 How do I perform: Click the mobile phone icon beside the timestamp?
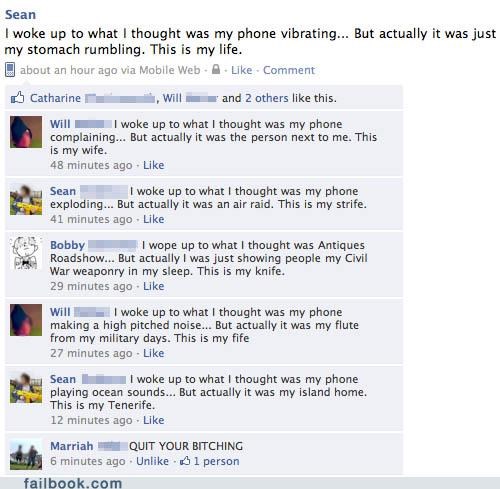(x=10, y=70)
